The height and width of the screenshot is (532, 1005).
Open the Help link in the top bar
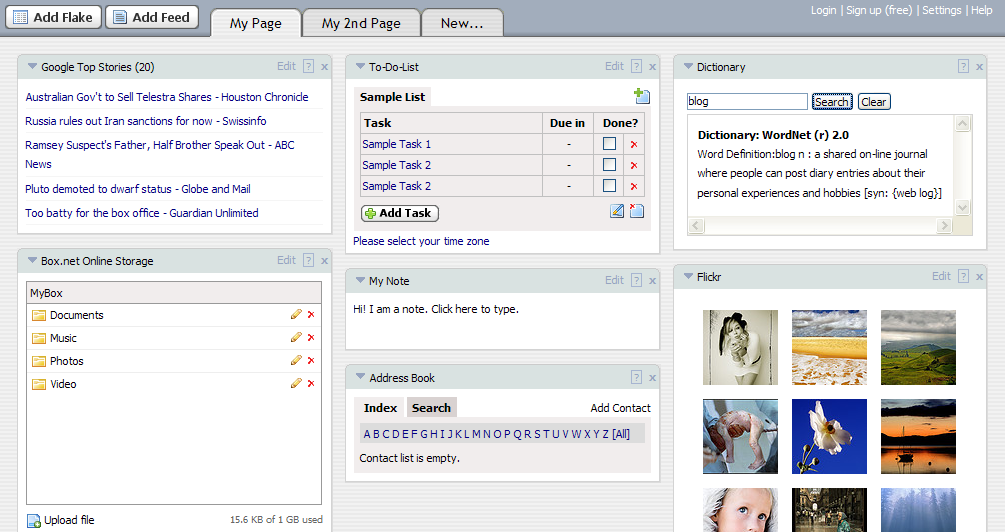981,10
